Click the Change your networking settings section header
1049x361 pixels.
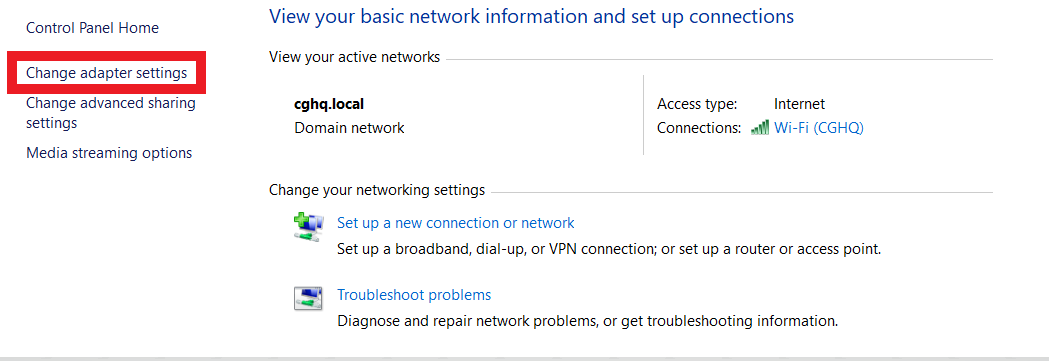pos(377,190)
